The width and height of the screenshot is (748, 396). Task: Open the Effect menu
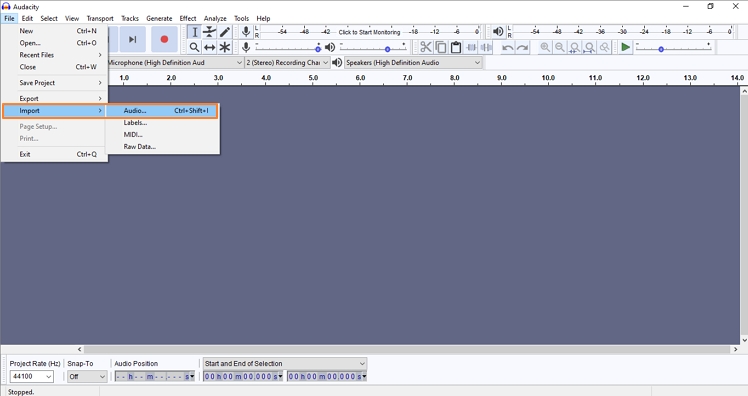(x=187, y=19)
